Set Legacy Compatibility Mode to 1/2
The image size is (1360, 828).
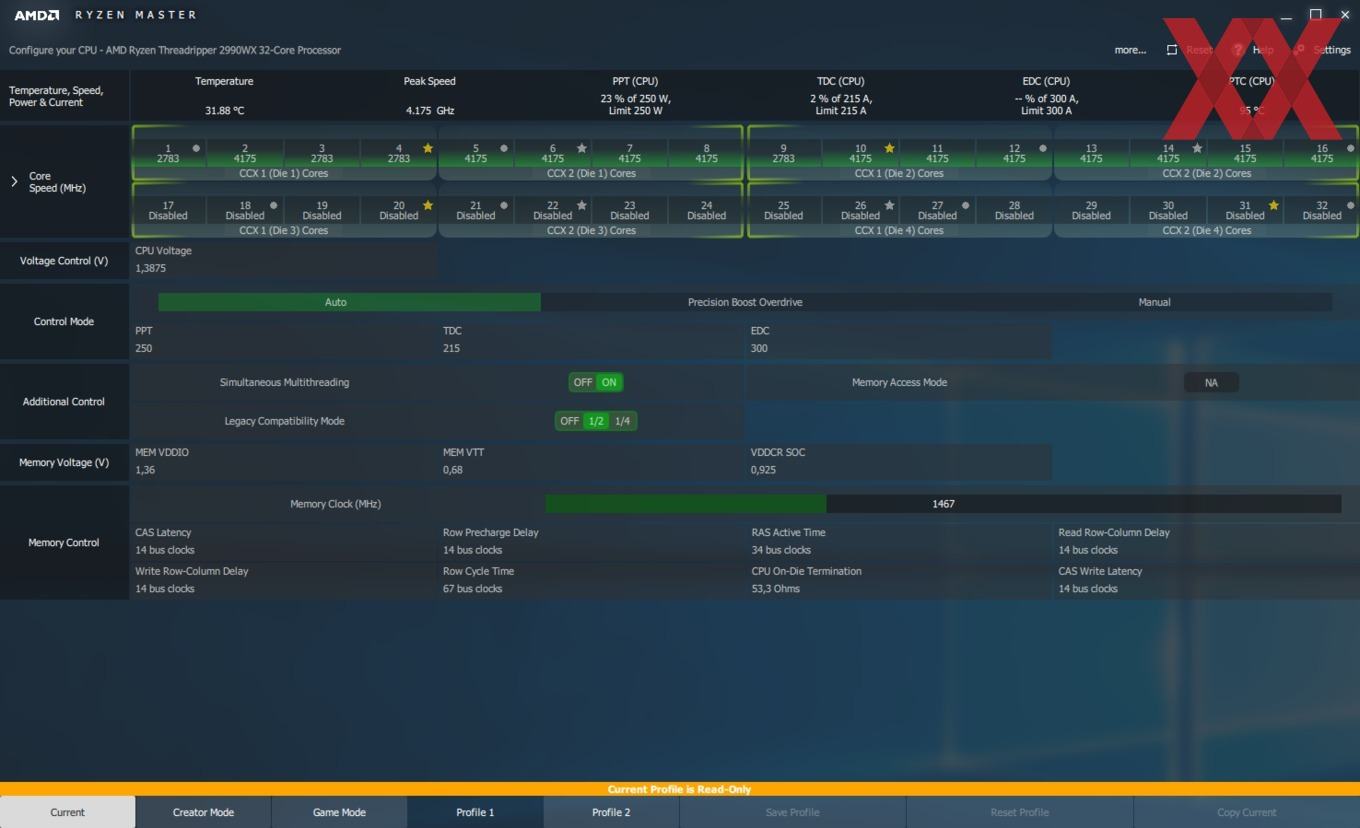pos(596,421)
